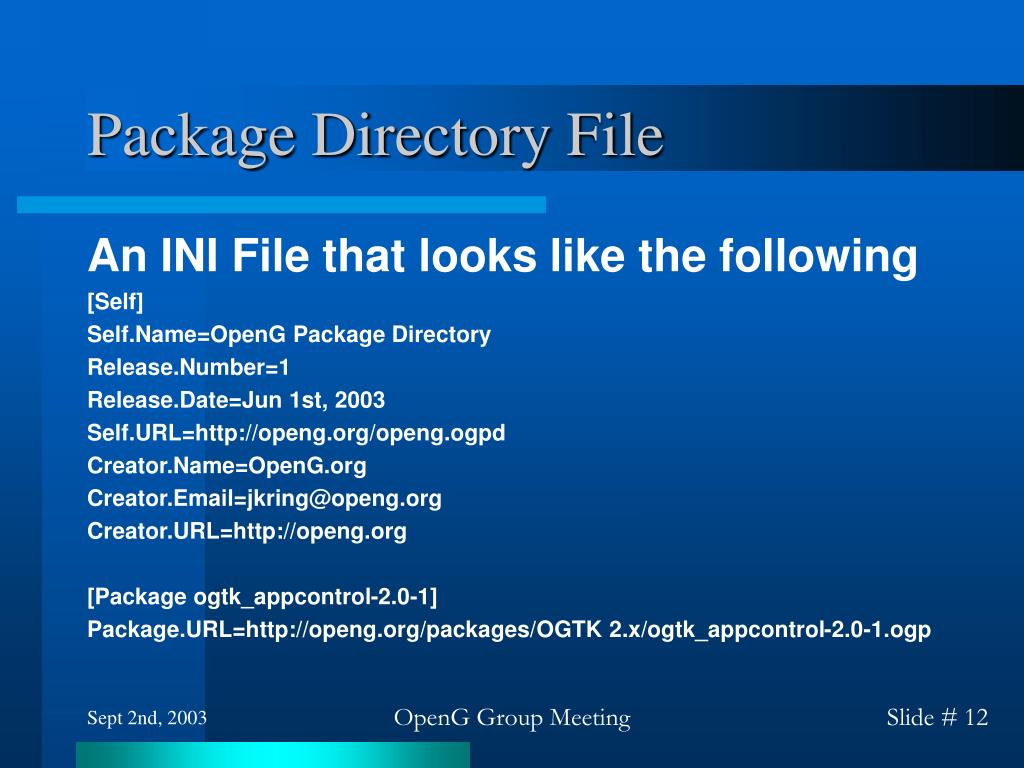Select the 'Release.Number=1' line

pyautogui.click(x=188, y=367)
